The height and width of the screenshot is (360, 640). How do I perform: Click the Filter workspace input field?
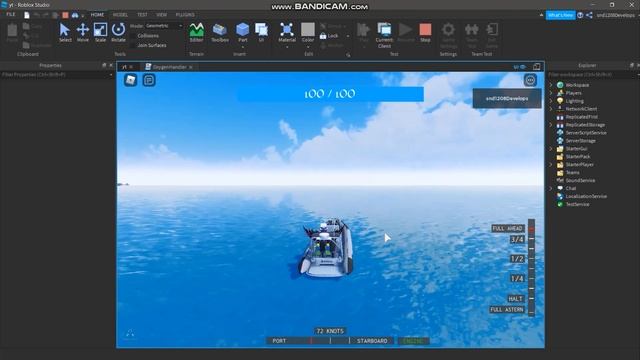(592, 75)
